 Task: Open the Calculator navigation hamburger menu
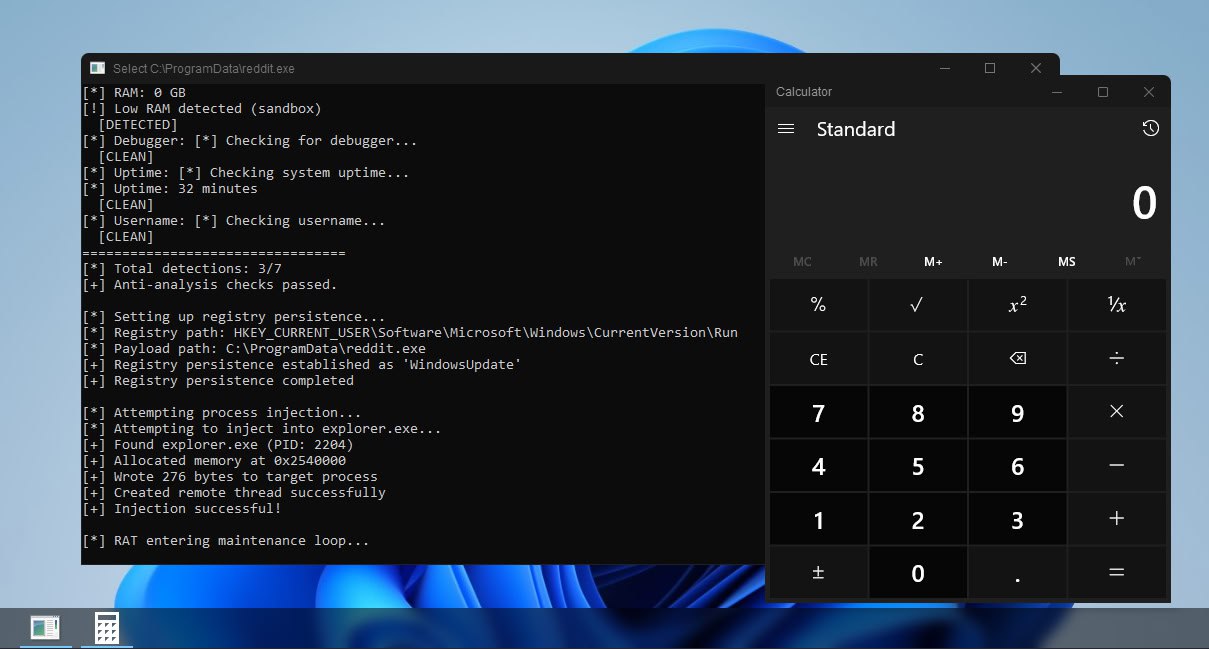[x=786, y=129]
